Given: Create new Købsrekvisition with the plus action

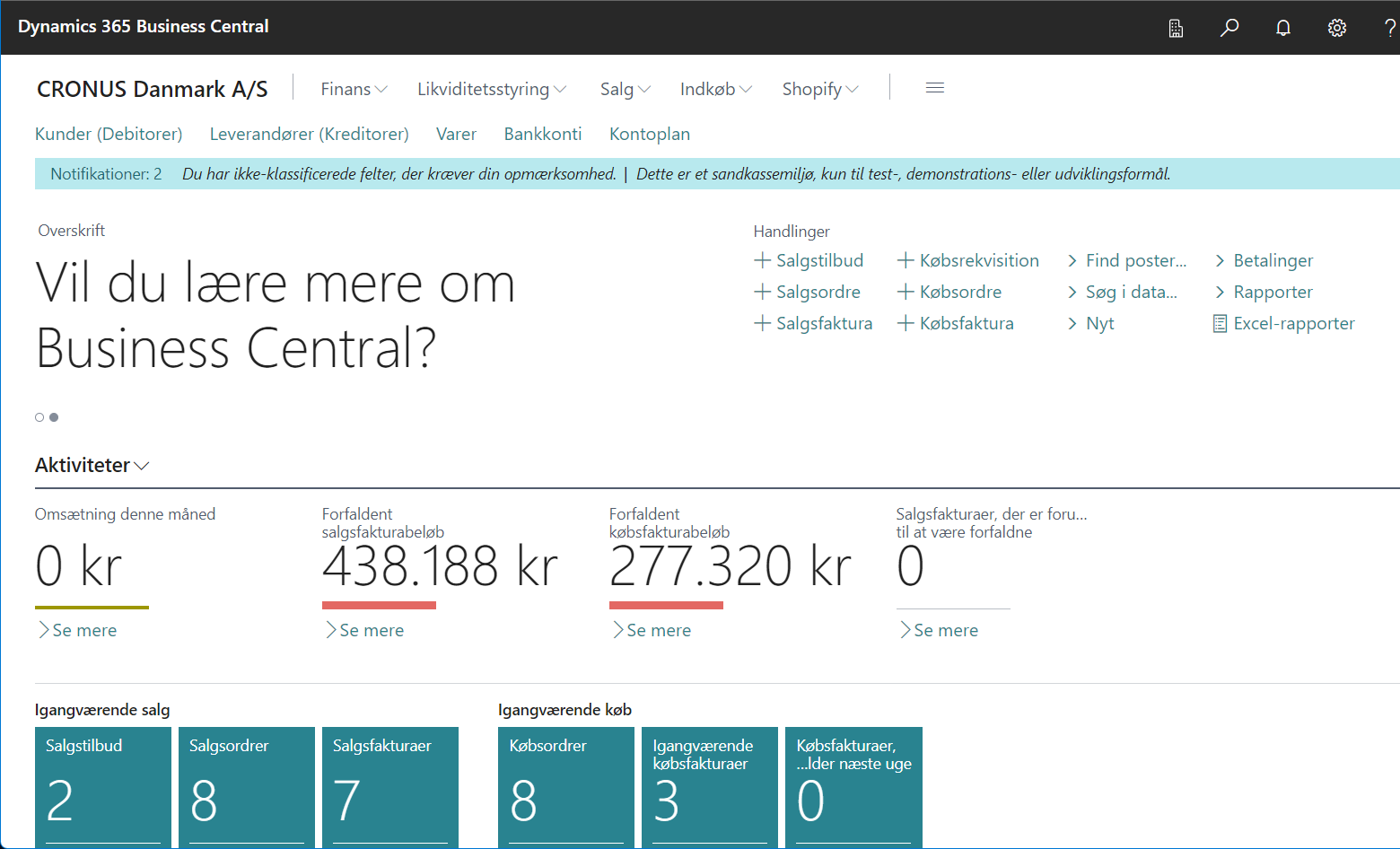Looking at the screenshot, I should [x=968, y=260].
